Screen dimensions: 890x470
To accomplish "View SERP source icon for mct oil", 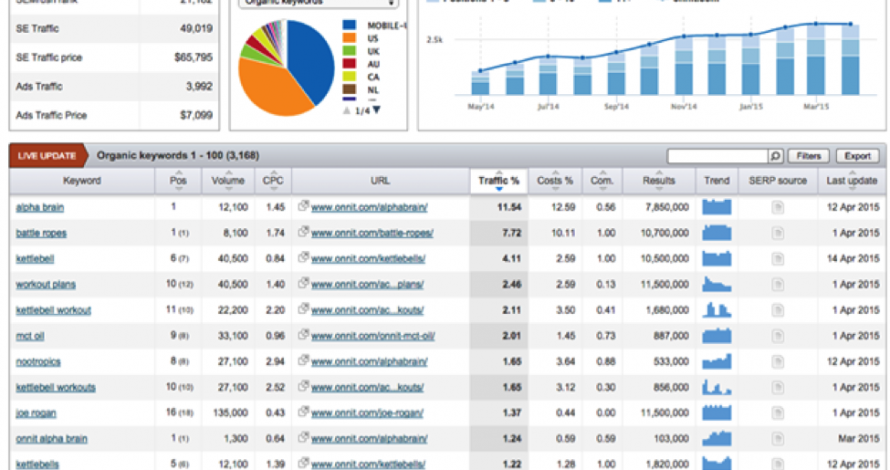I will [778, 336].
